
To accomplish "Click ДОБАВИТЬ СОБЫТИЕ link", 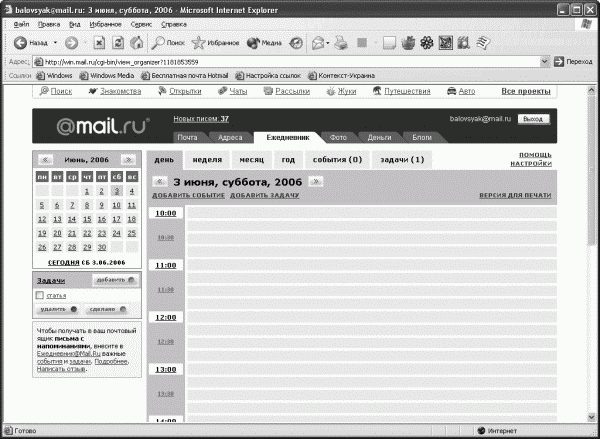I will (x=188, y=195).
